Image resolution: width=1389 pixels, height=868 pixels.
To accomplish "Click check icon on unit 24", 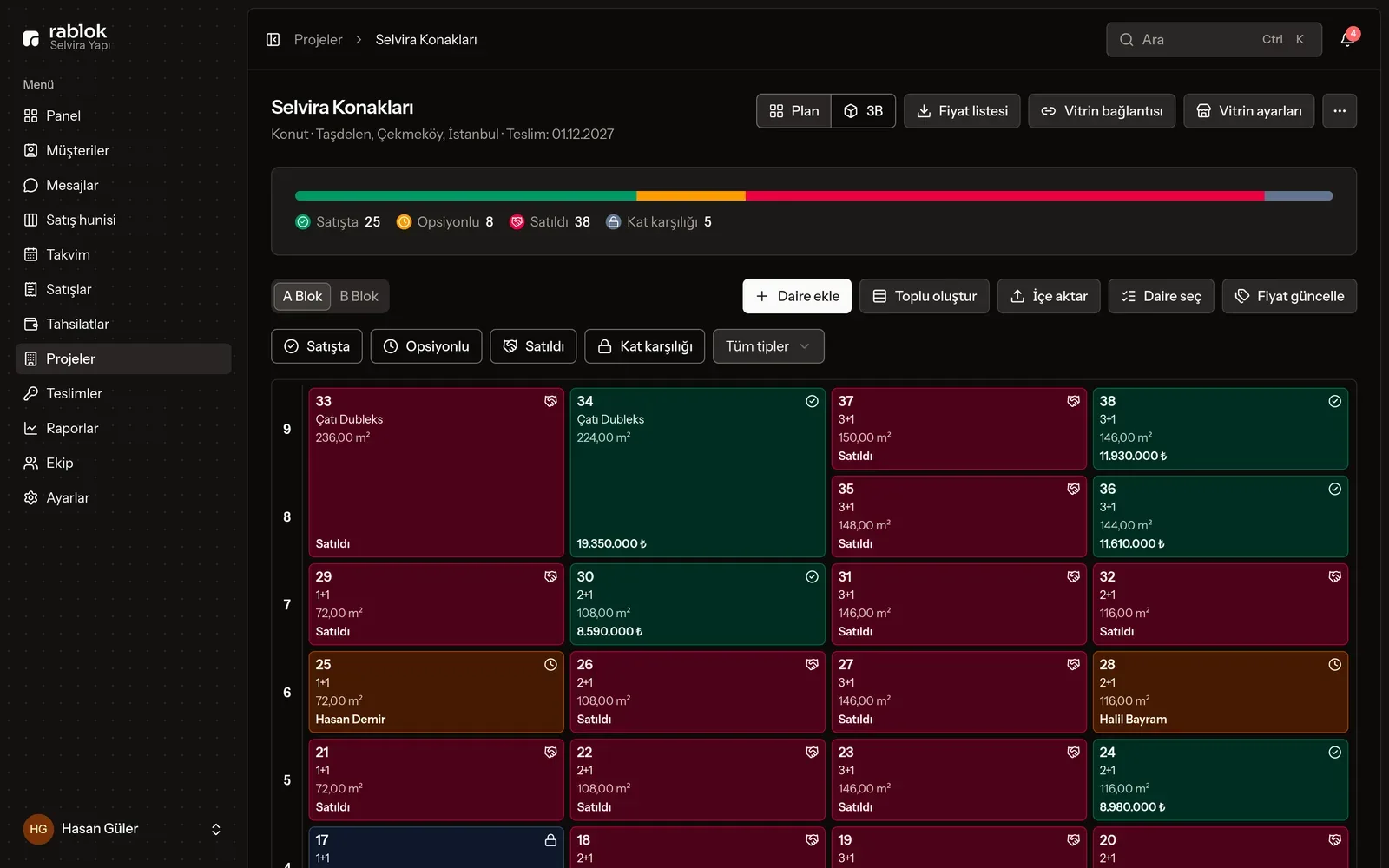I will pyautogui.click(x=1334, y=752).
